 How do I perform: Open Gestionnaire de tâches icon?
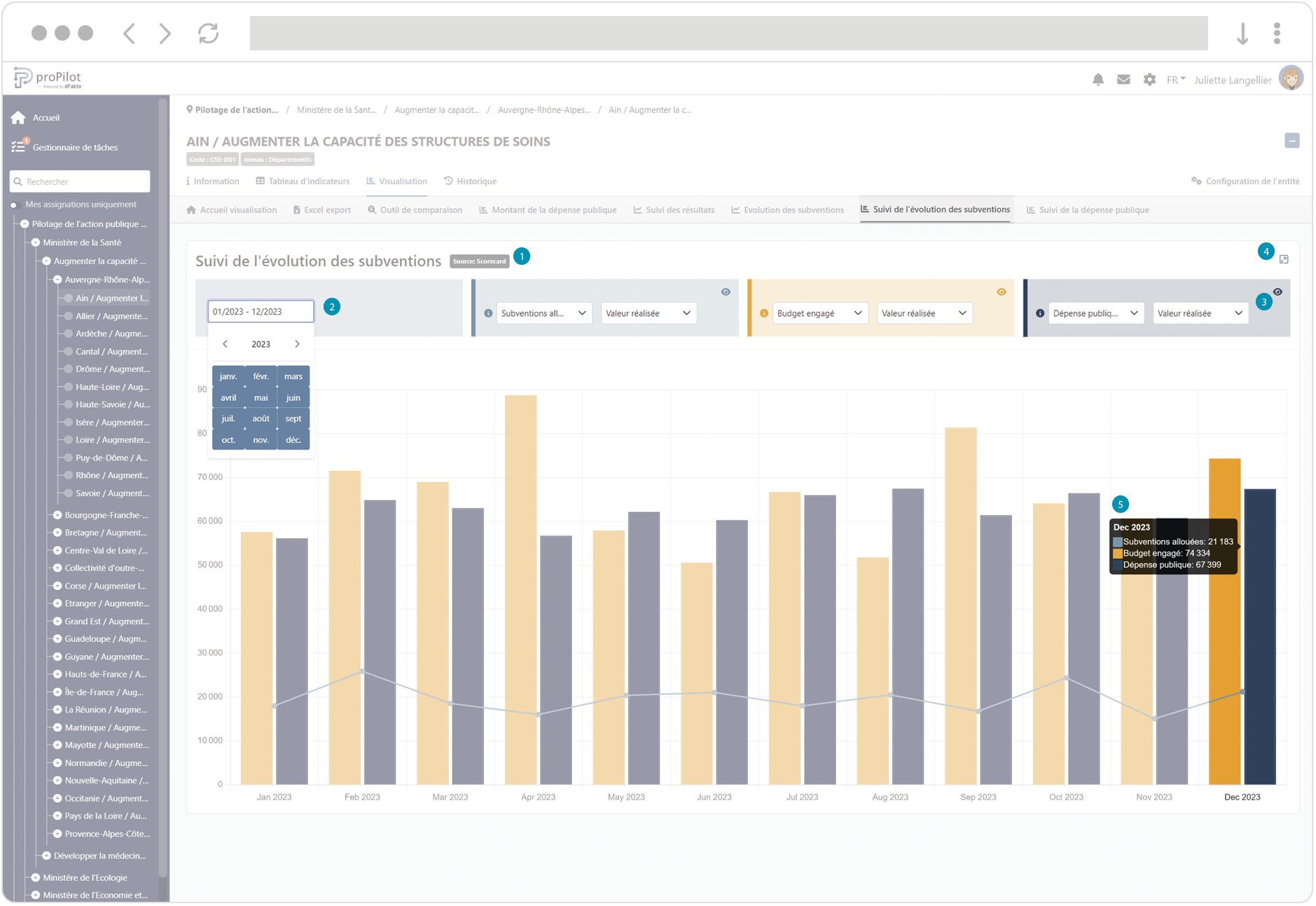[18, 147]
